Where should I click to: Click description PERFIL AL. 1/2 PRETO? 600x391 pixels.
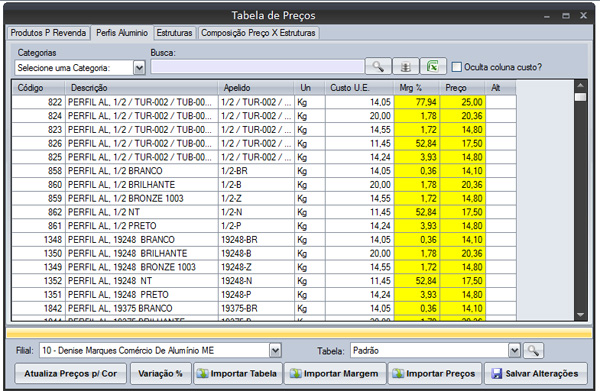(x=142, y=226)
